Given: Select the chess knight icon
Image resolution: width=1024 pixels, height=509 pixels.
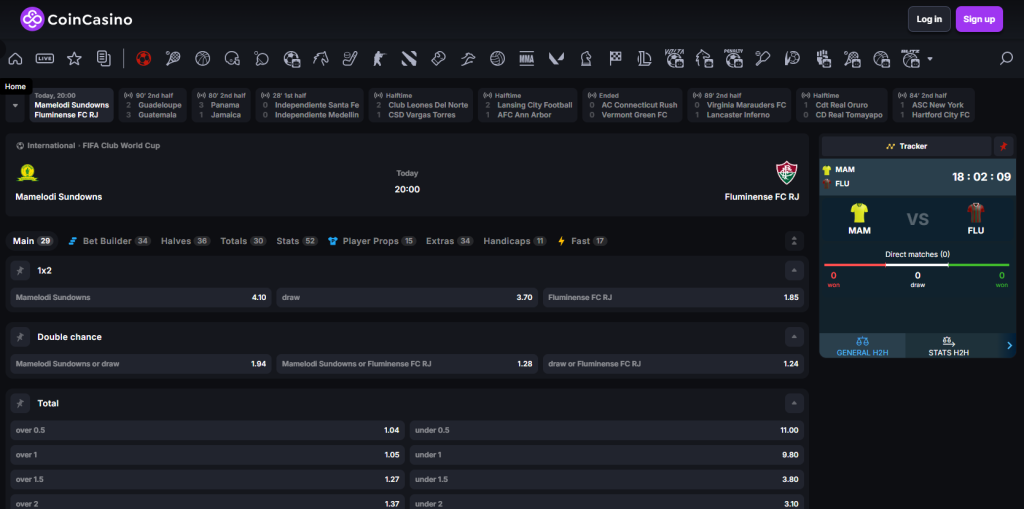Looking at the screenshot, I should [586, 59].
